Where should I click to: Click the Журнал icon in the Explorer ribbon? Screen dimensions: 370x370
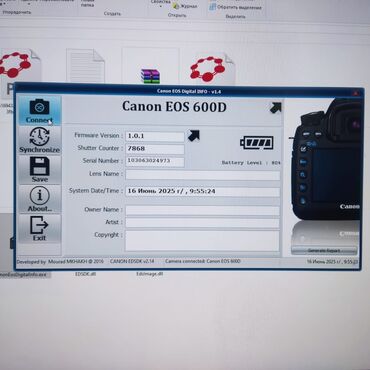[185, 6]
